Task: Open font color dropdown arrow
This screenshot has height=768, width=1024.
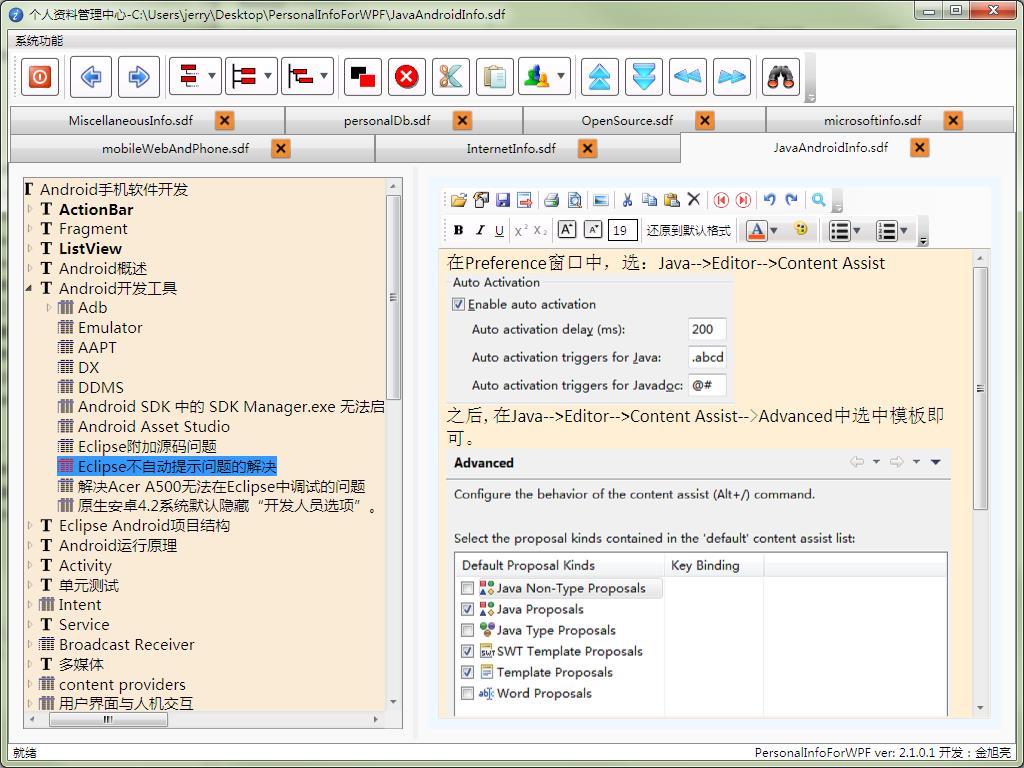Action: pyautogui.click(x=774, y=230)
